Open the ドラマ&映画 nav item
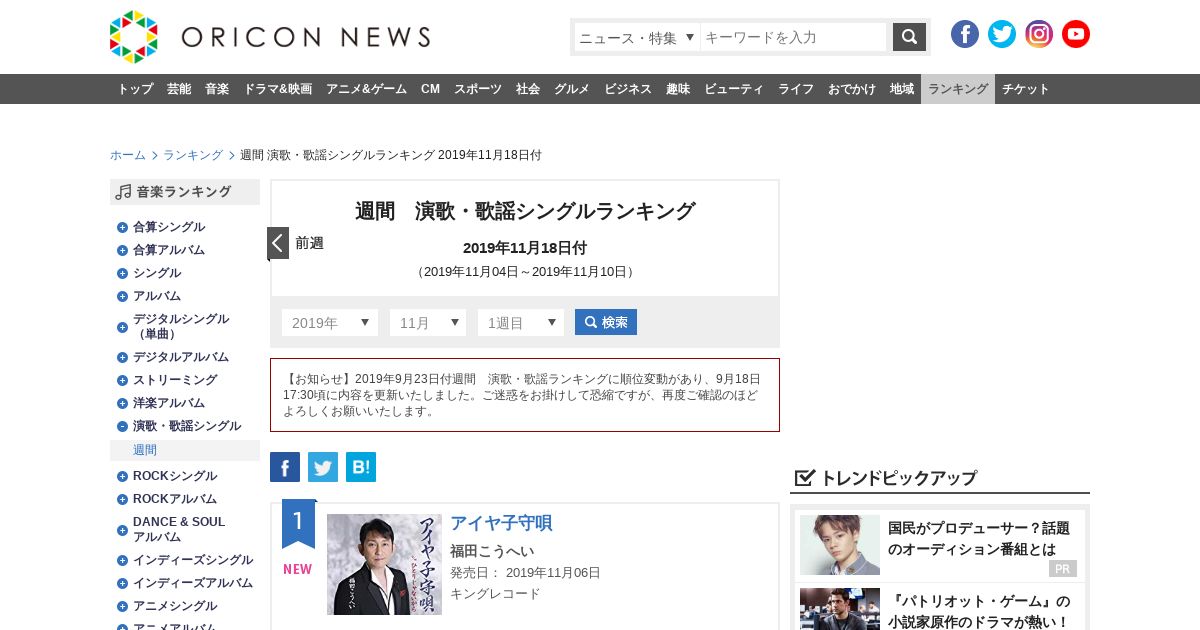The height and width of the screenshot is (630, 1200). point(277,89)
